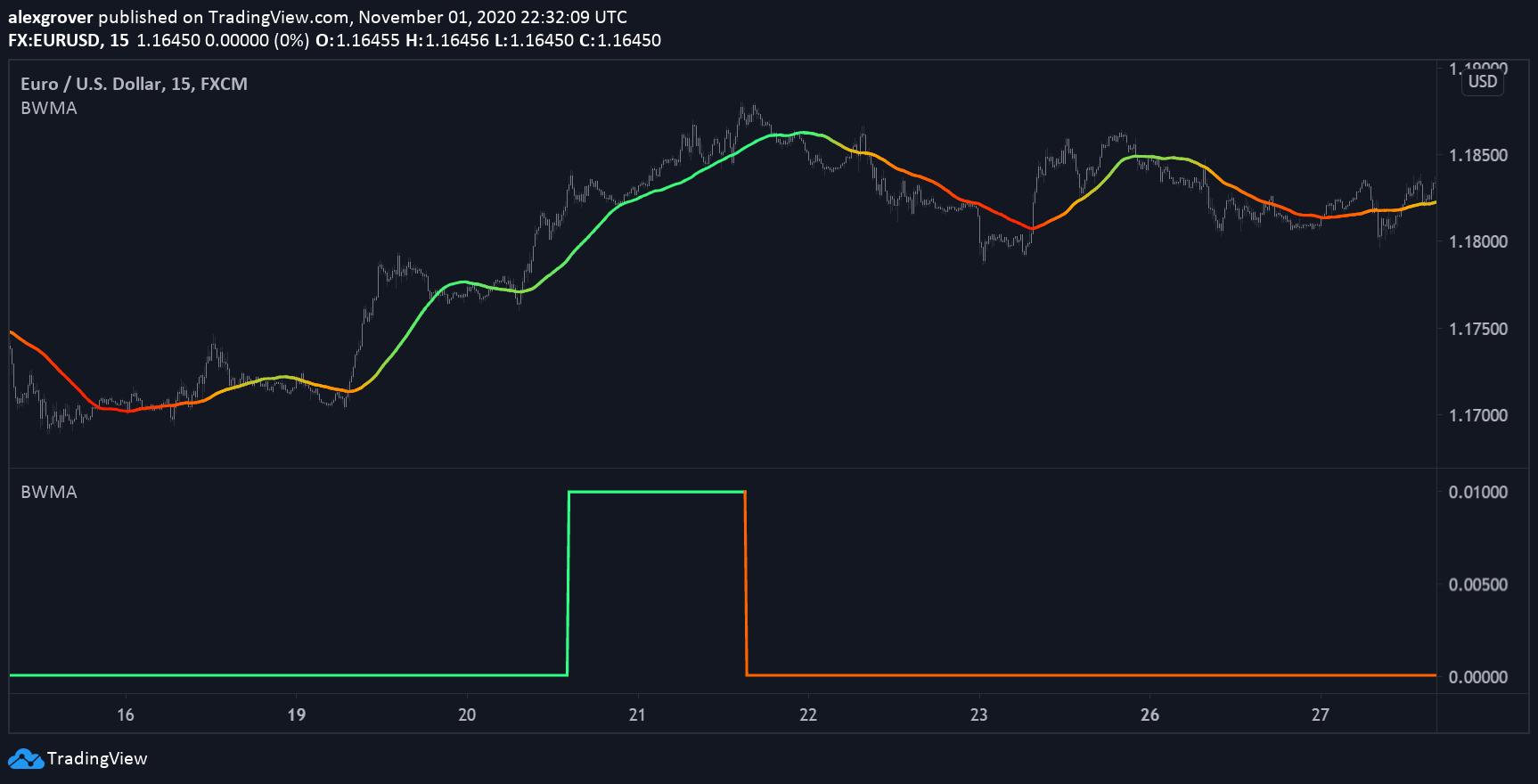
Task: Click the BWMA label in the lower pane
Action: tap(49, 492)
